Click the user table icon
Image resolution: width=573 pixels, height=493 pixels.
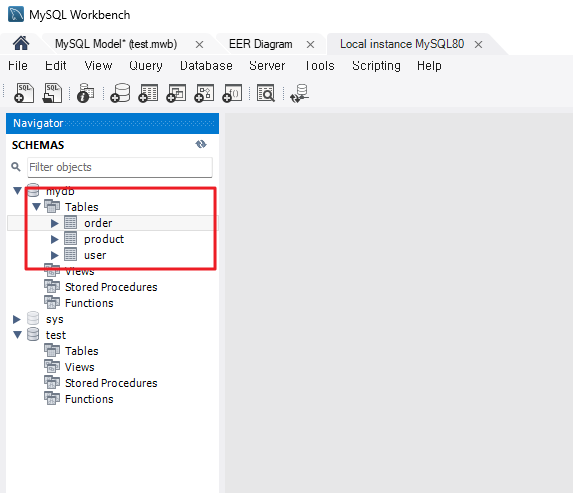(71, 254)
